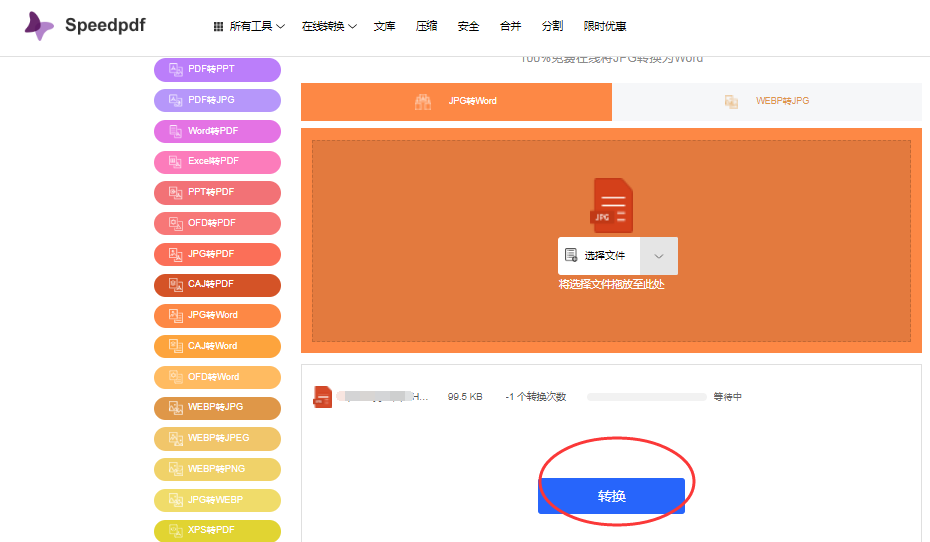Click the JPG转Word tab icon
This screenshot has height=542, width=930.
pyautogui.click(x=423, y=102)
